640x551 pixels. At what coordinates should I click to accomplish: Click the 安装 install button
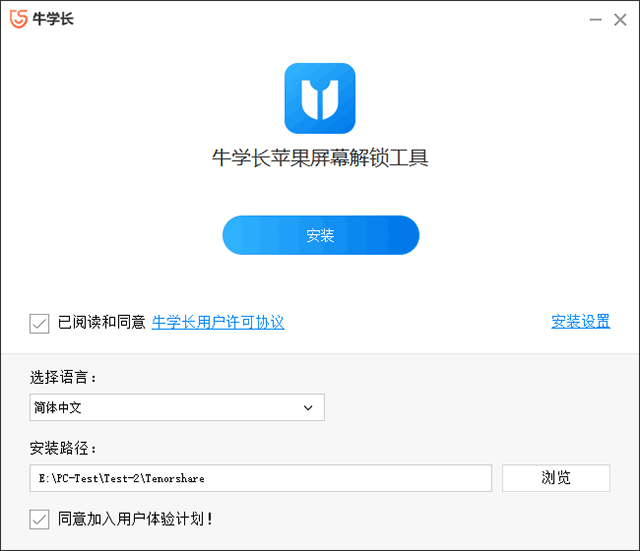320,235
